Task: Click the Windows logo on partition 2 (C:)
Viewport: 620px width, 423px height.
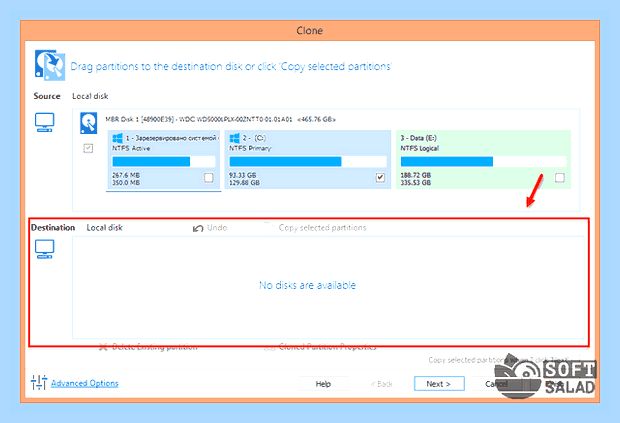Action: point(234,138)
